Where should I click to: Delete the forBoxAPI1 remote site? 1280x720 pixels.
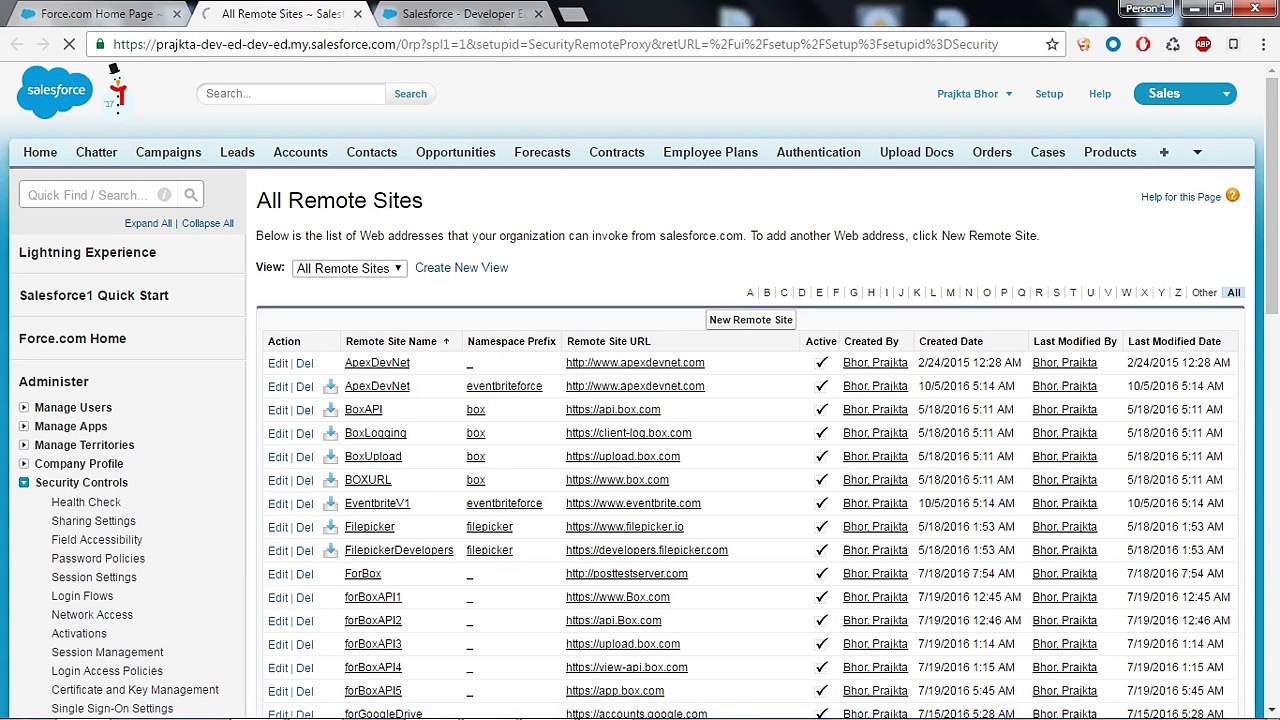click(305, 598)
